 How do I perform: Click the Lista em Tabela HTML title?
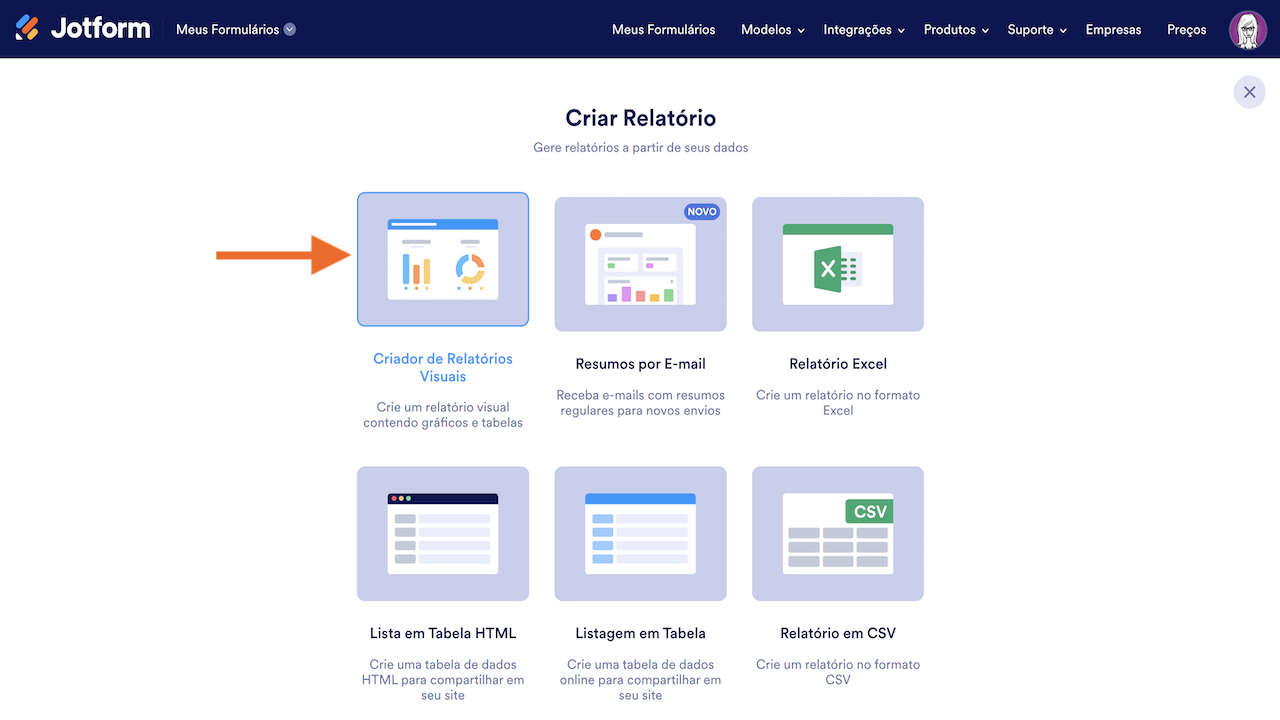click(443, 633)
